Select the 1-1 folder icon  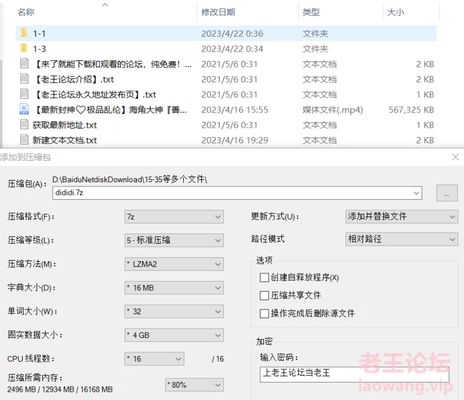(24, 33)
